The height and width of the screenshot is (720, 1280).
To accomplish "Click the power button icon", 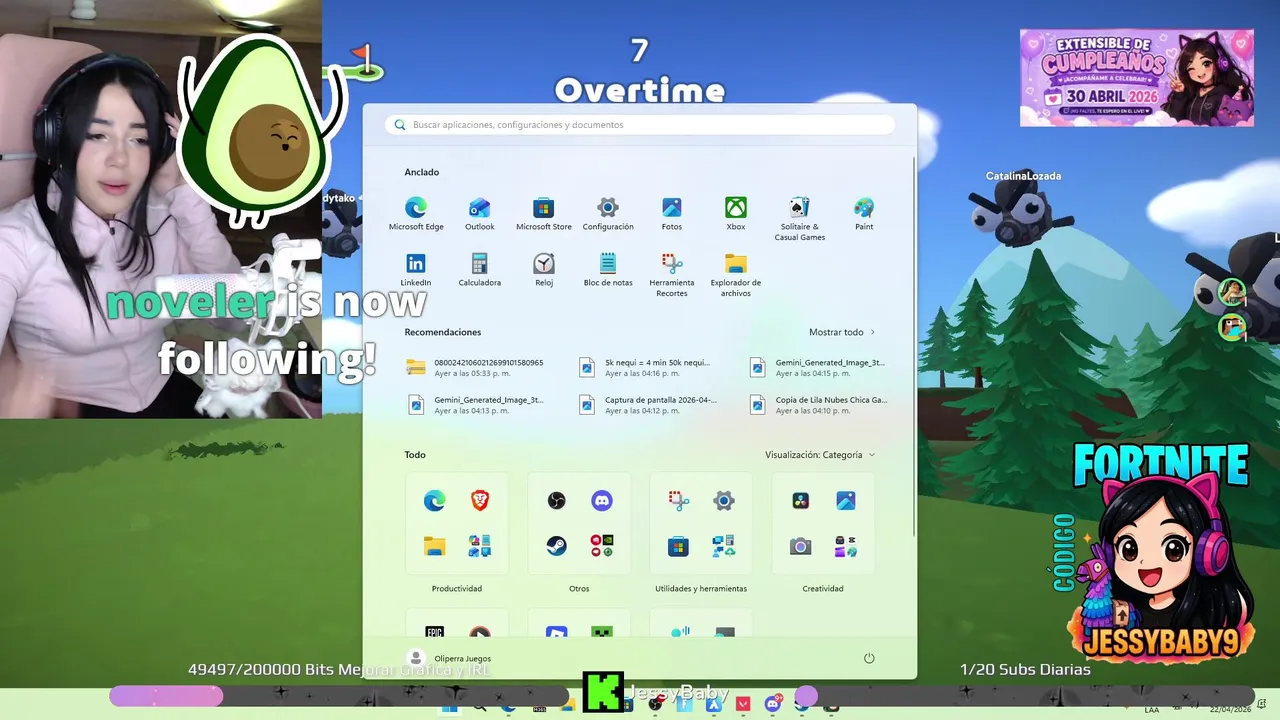I will 869,658.
